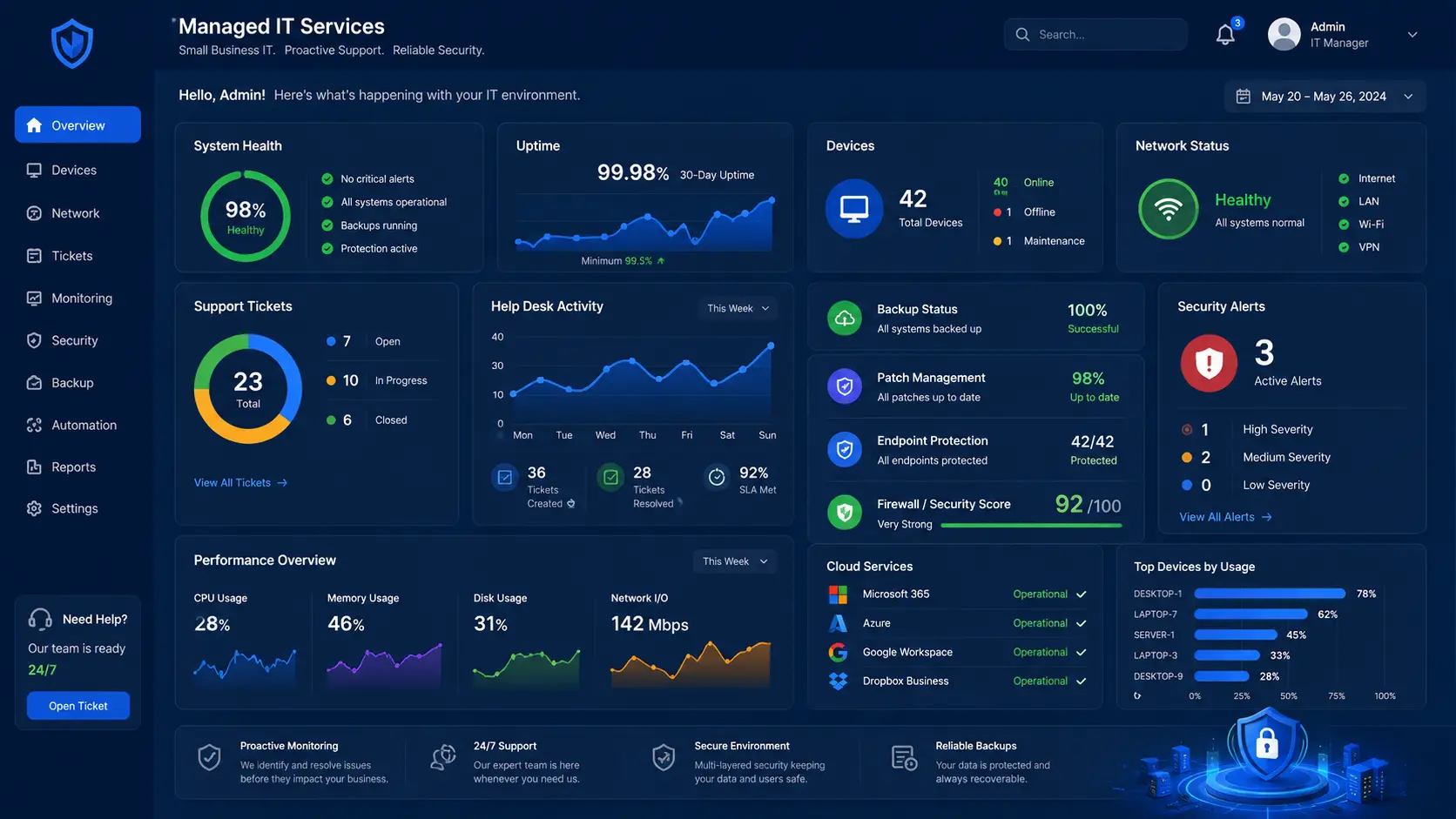
Task: Open the notifications bell icon
Action: (x=1225, y=35)
